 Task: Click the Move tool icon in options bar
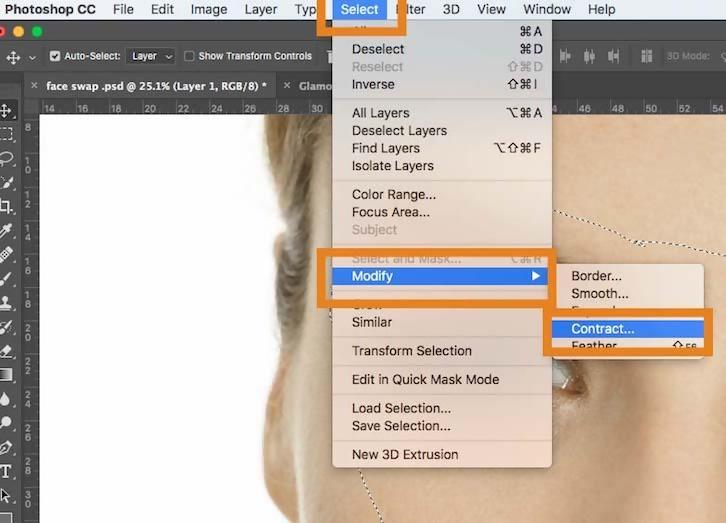point(13,57)
